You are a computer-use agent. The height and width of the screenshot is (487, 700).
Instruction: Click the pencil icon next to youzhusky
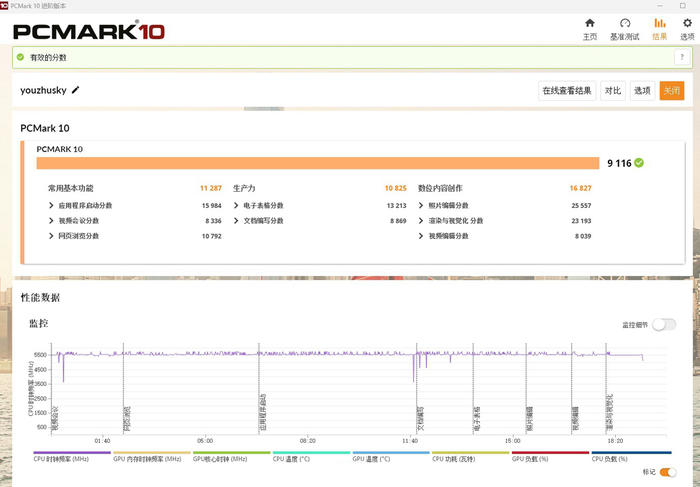[x=76, y=90]
